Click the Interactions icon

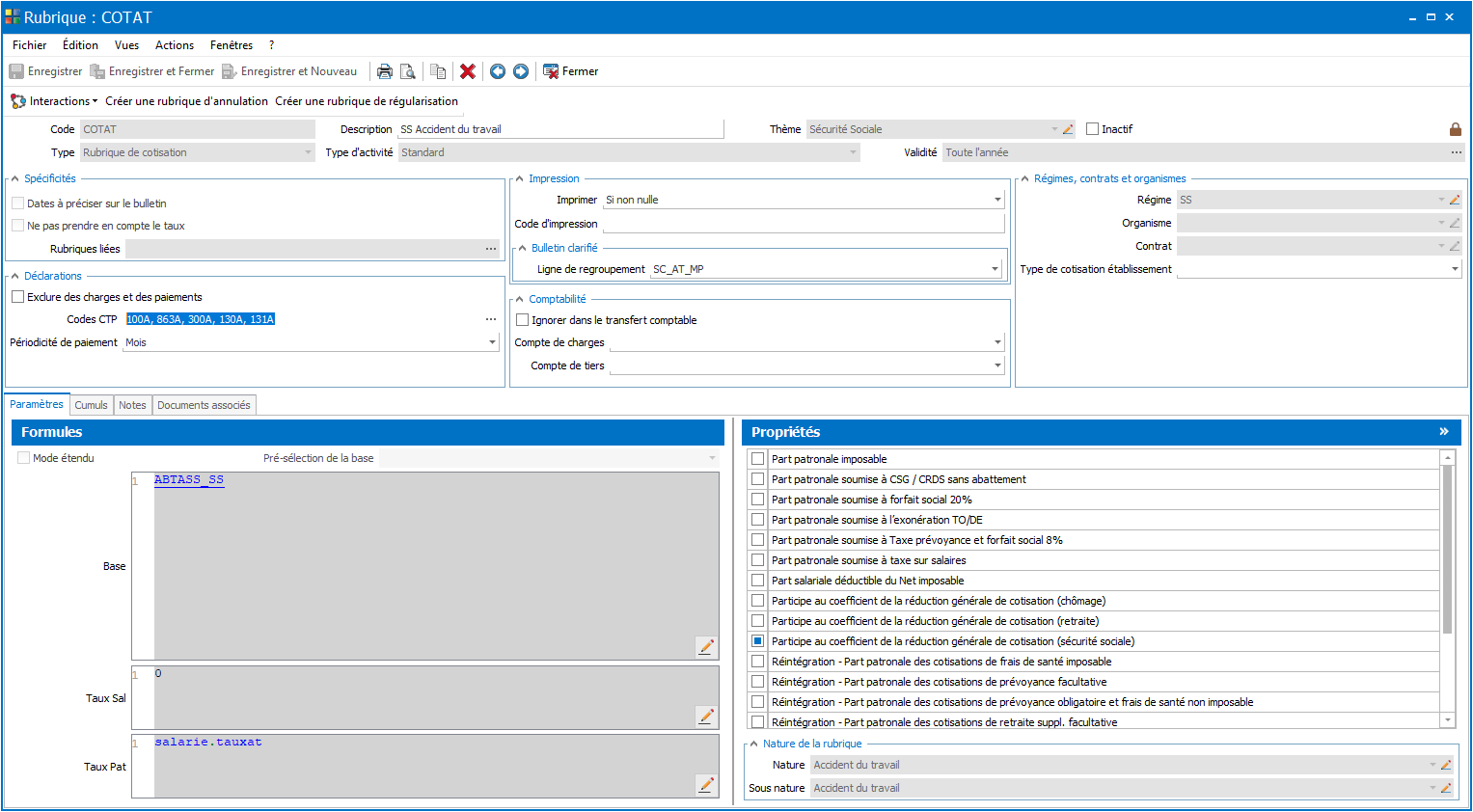(18, 101)
